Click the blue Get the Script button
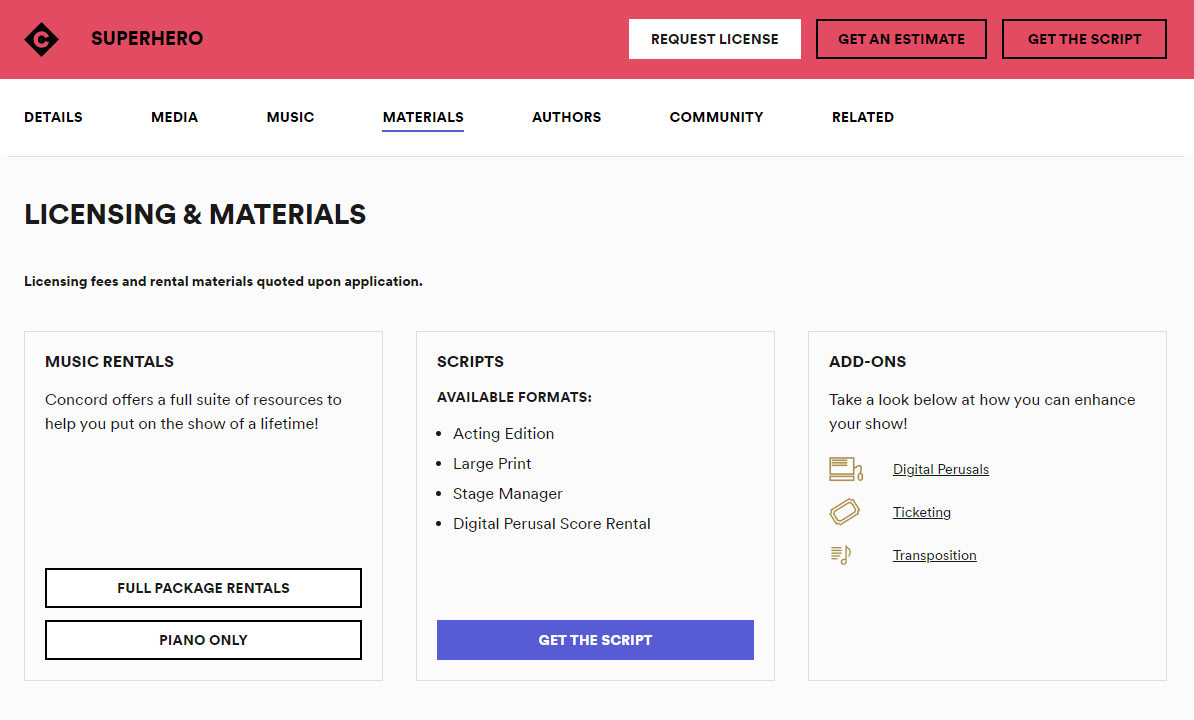The width and height of the screenshot is (1194, 720). (x=595, y=640)
